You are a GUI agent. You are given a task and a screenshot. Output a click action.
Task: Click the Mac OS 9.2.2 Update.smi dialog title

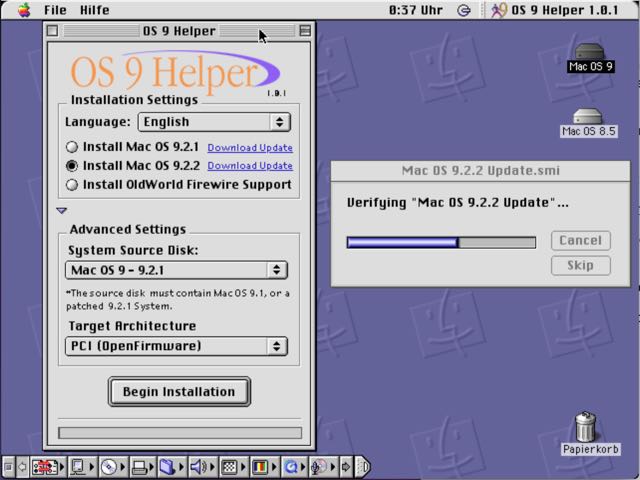tap(480, 171)
